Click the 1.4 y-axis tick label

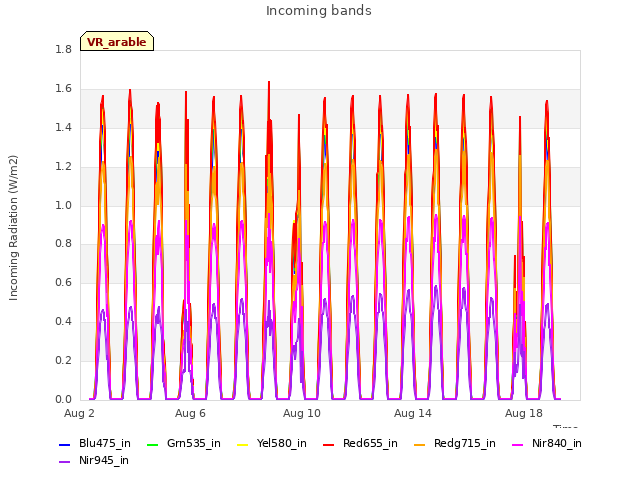tap(63, 128)
